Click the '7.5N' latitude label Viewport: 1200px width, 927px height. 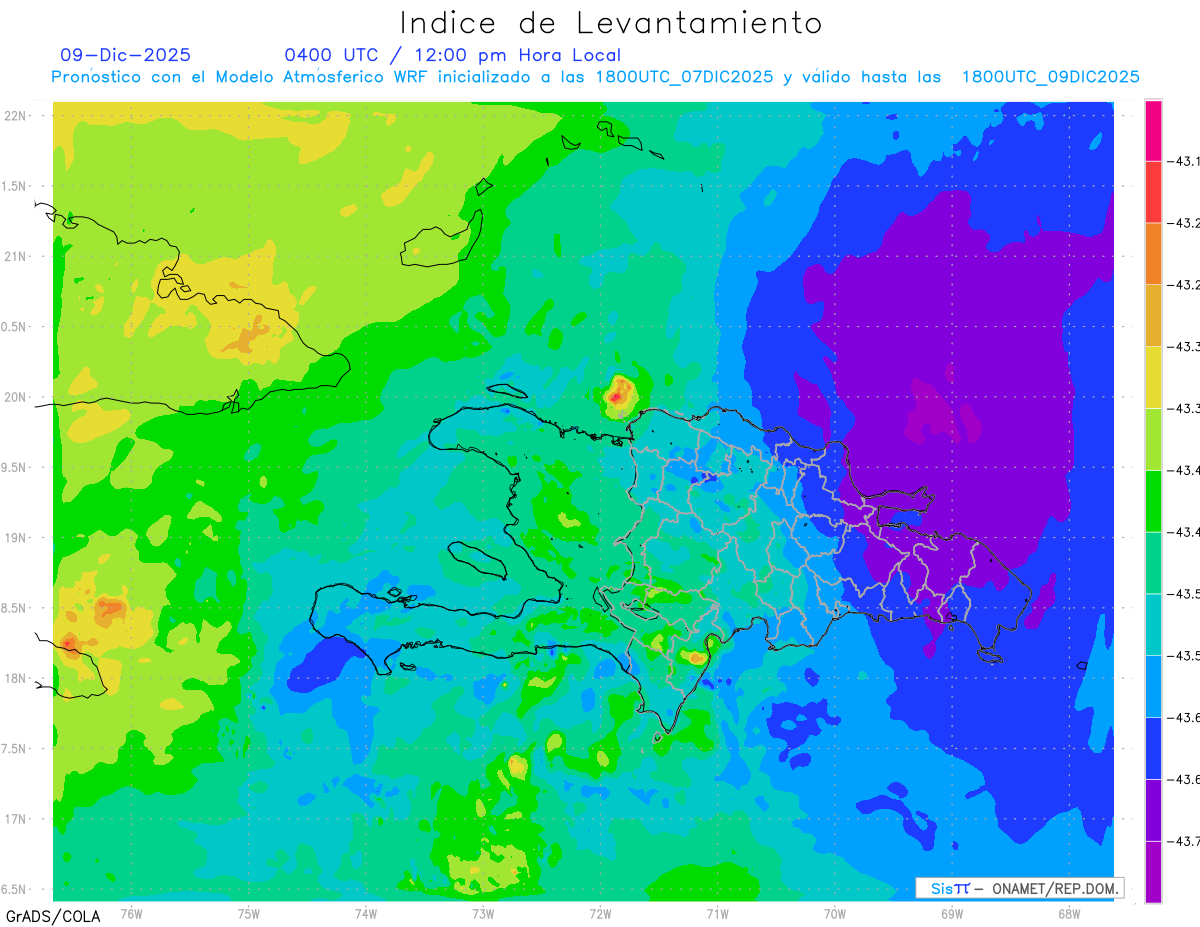(15, 749)
